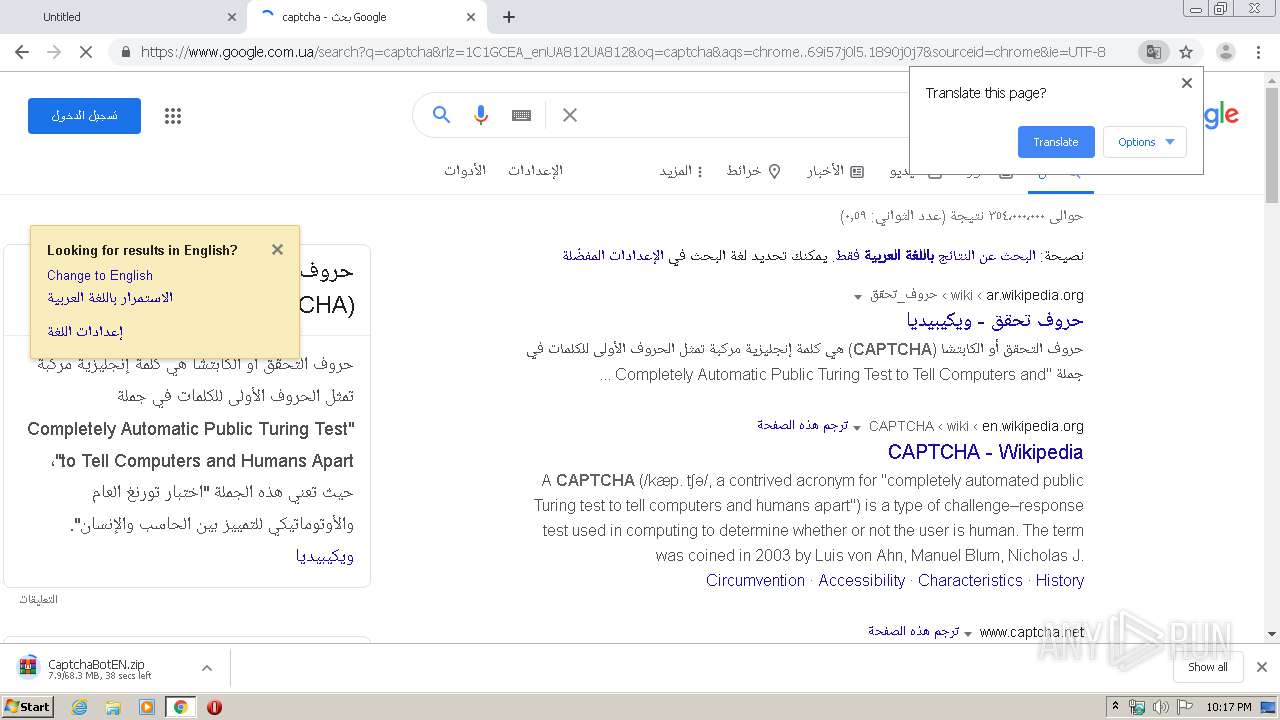Click ويكيبيديا link in knowledge panel
Image resolution: width=1280 pixels, height=720 pixels.
[x=325, y=557]
